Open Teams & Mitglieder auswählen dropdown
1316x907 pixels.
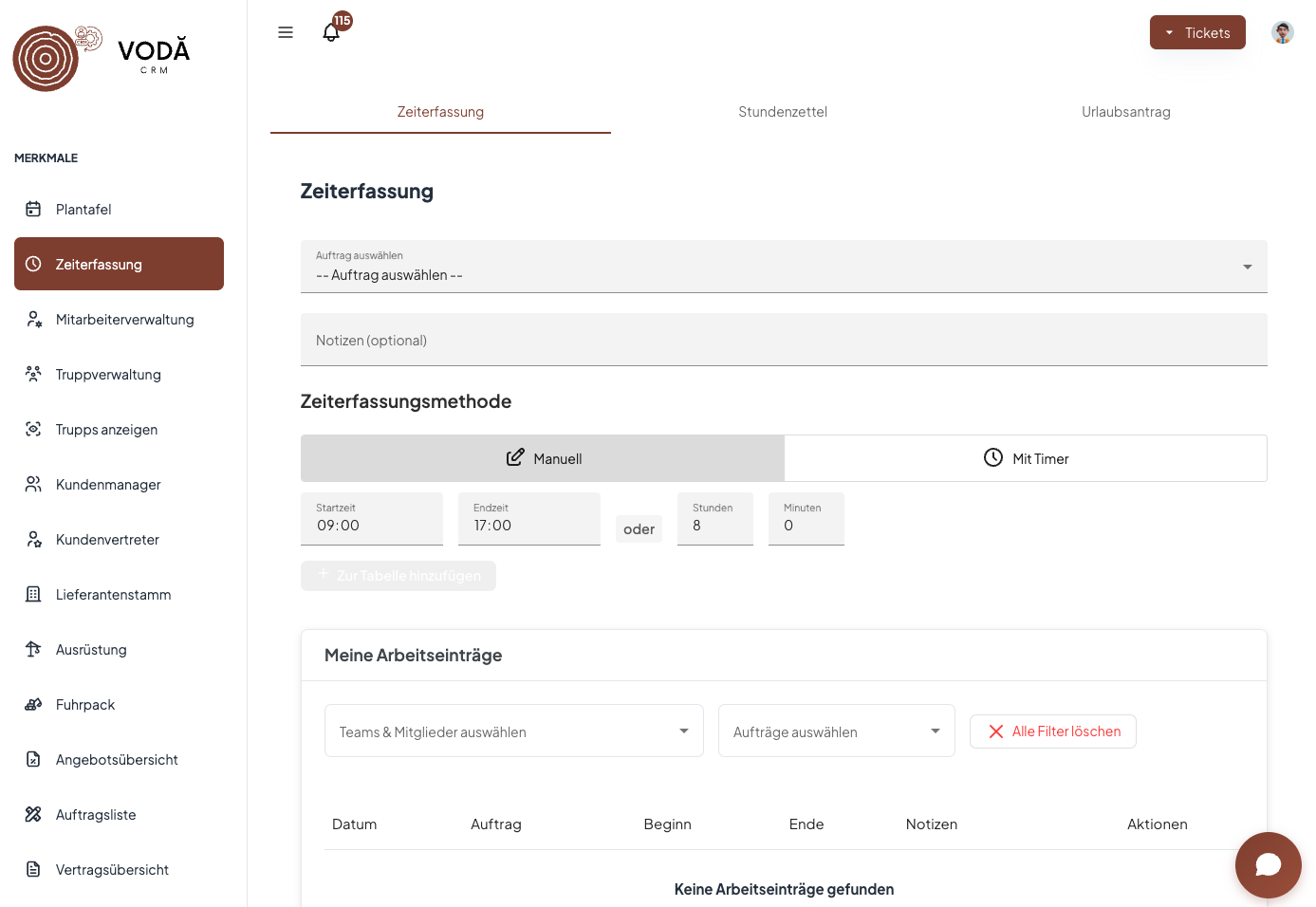pyautogui.click(x=514, y=731)
